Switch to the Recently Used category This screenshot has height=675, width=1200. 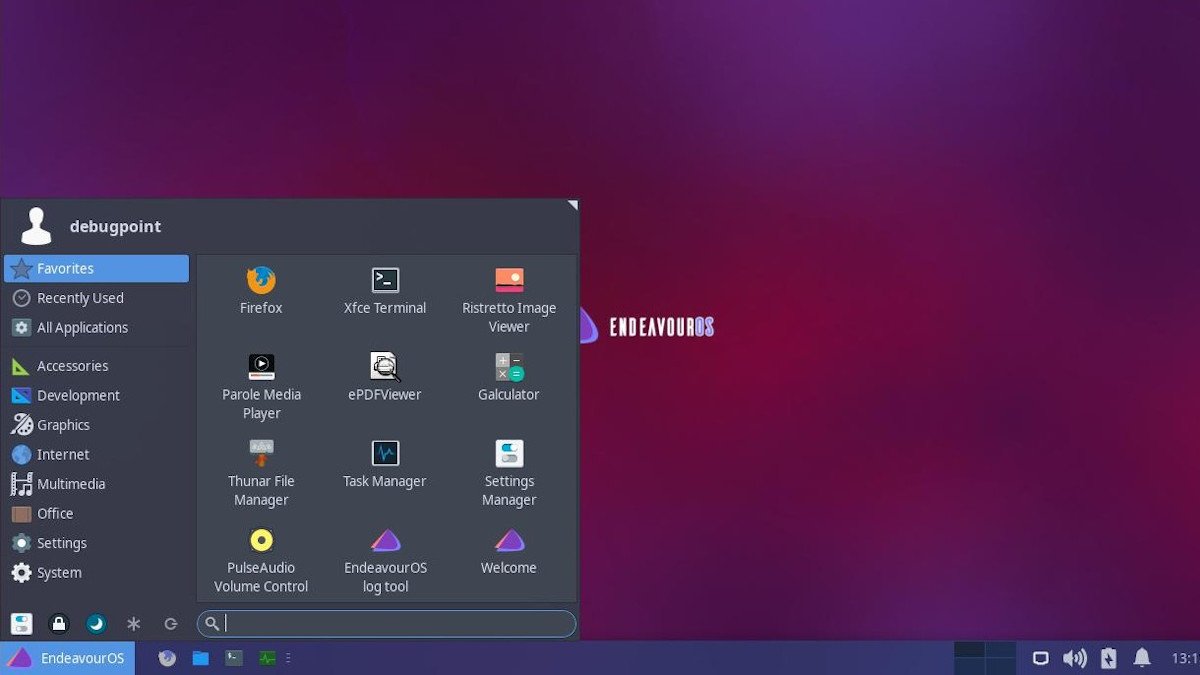[x=80, y=297]
